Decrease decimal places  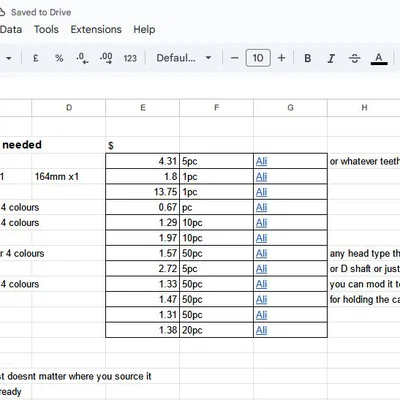[82, 58]
